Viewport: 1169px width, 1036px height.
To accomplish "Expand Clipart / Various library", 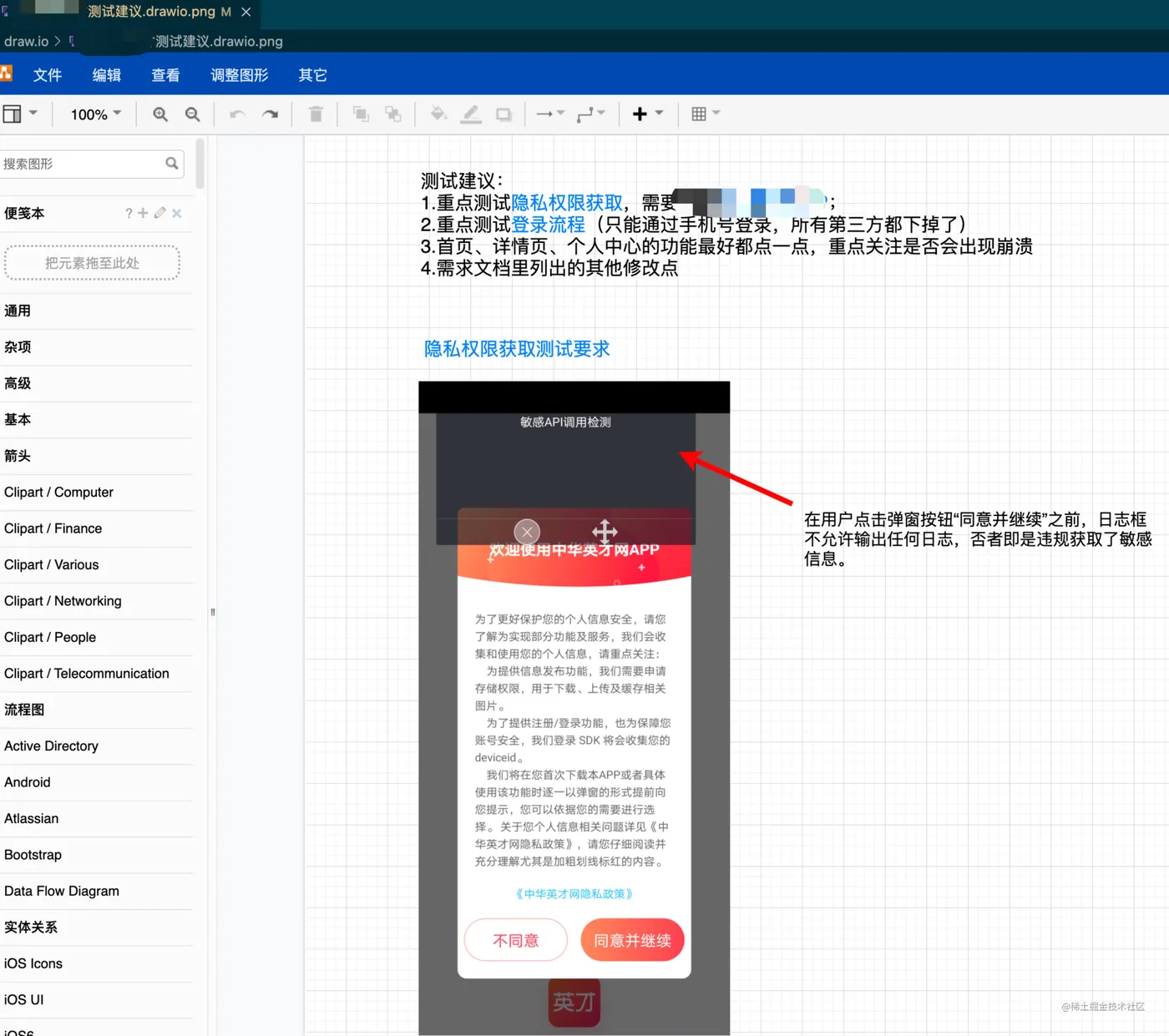I will [97, 565].
